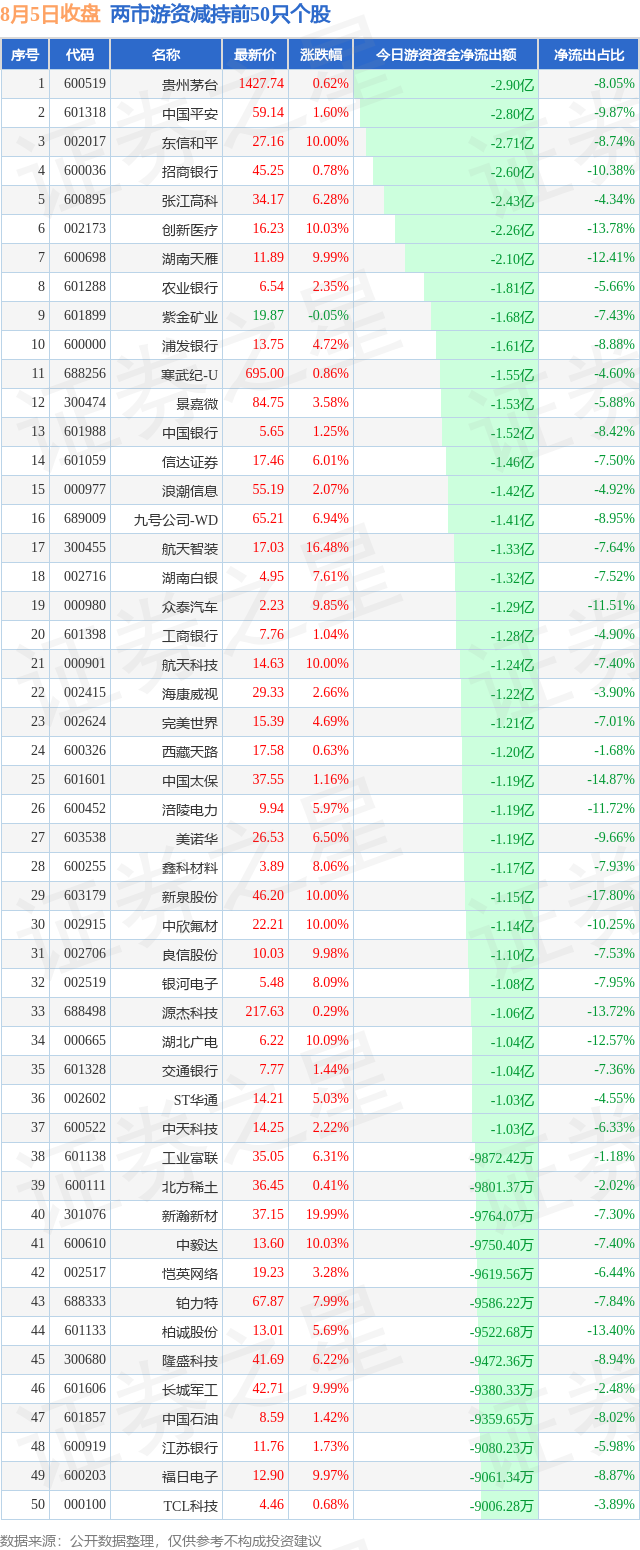Click the -1.68% ratio of 西藏天路

pos(614,751)
